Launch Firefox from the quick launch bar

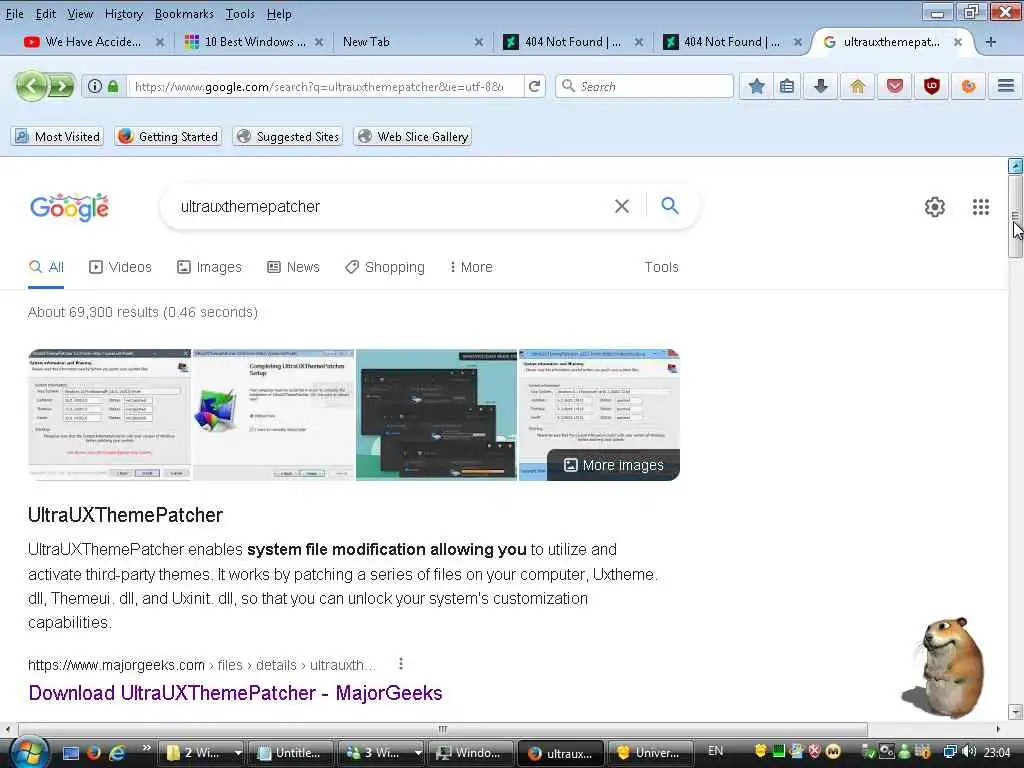pos(95,752)
